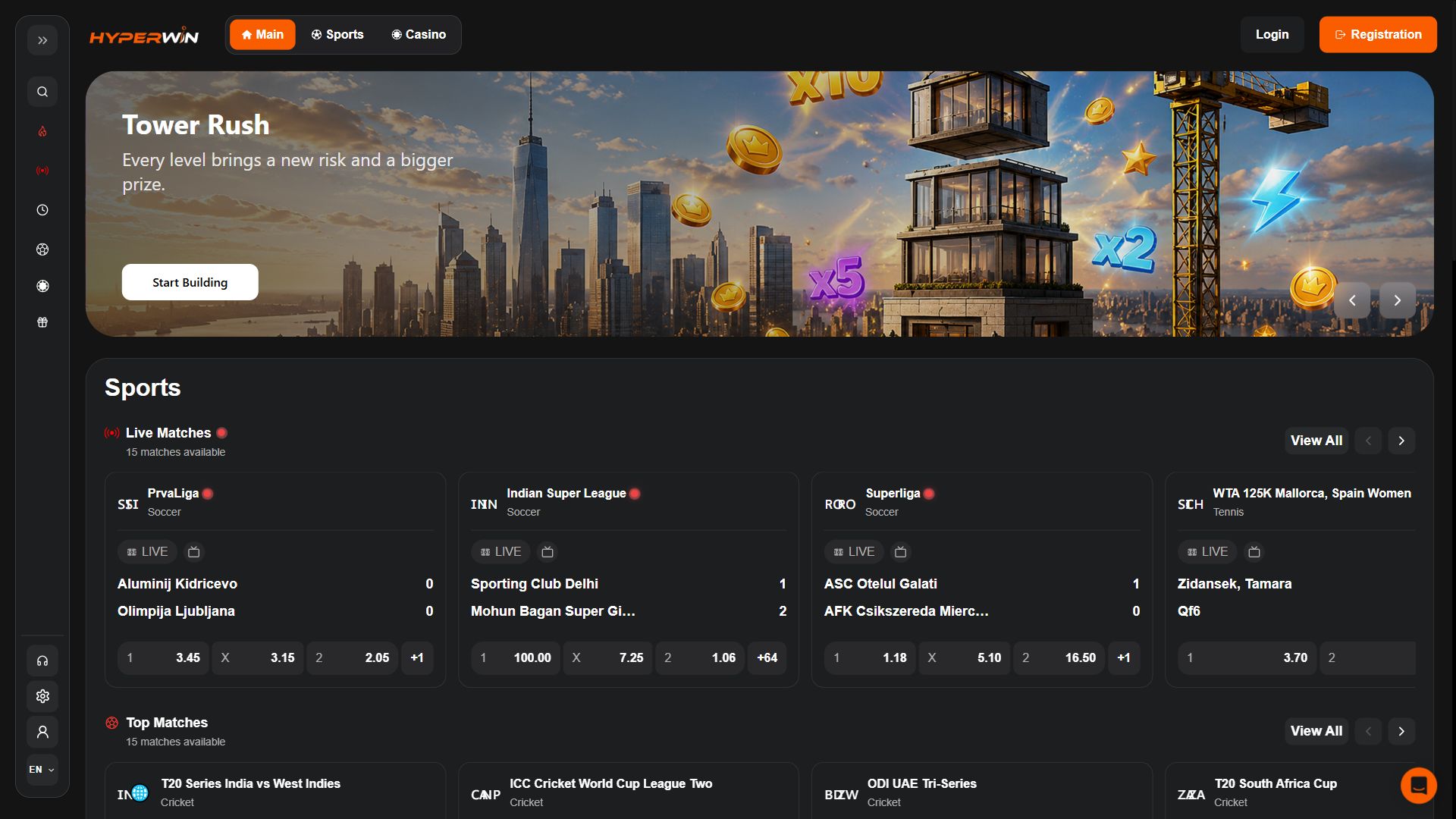Select odds 1.18 for ASC Otelul Galati
This screenshot has width=1456, height=819.
pos(870,657)
